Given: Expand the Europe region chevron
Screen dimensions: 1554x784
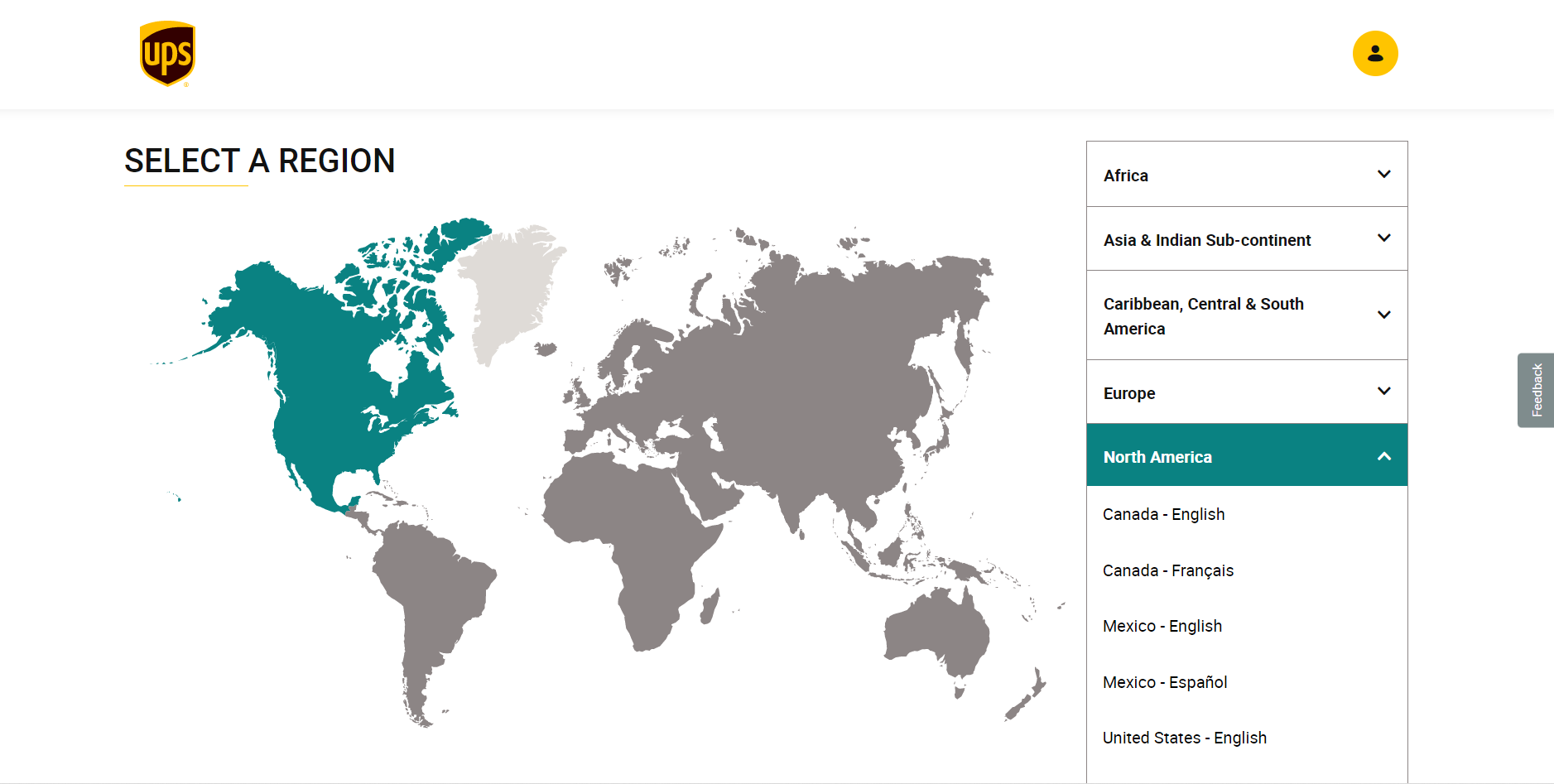Looking at the screenshot, I should click(x=1383, y=391).
